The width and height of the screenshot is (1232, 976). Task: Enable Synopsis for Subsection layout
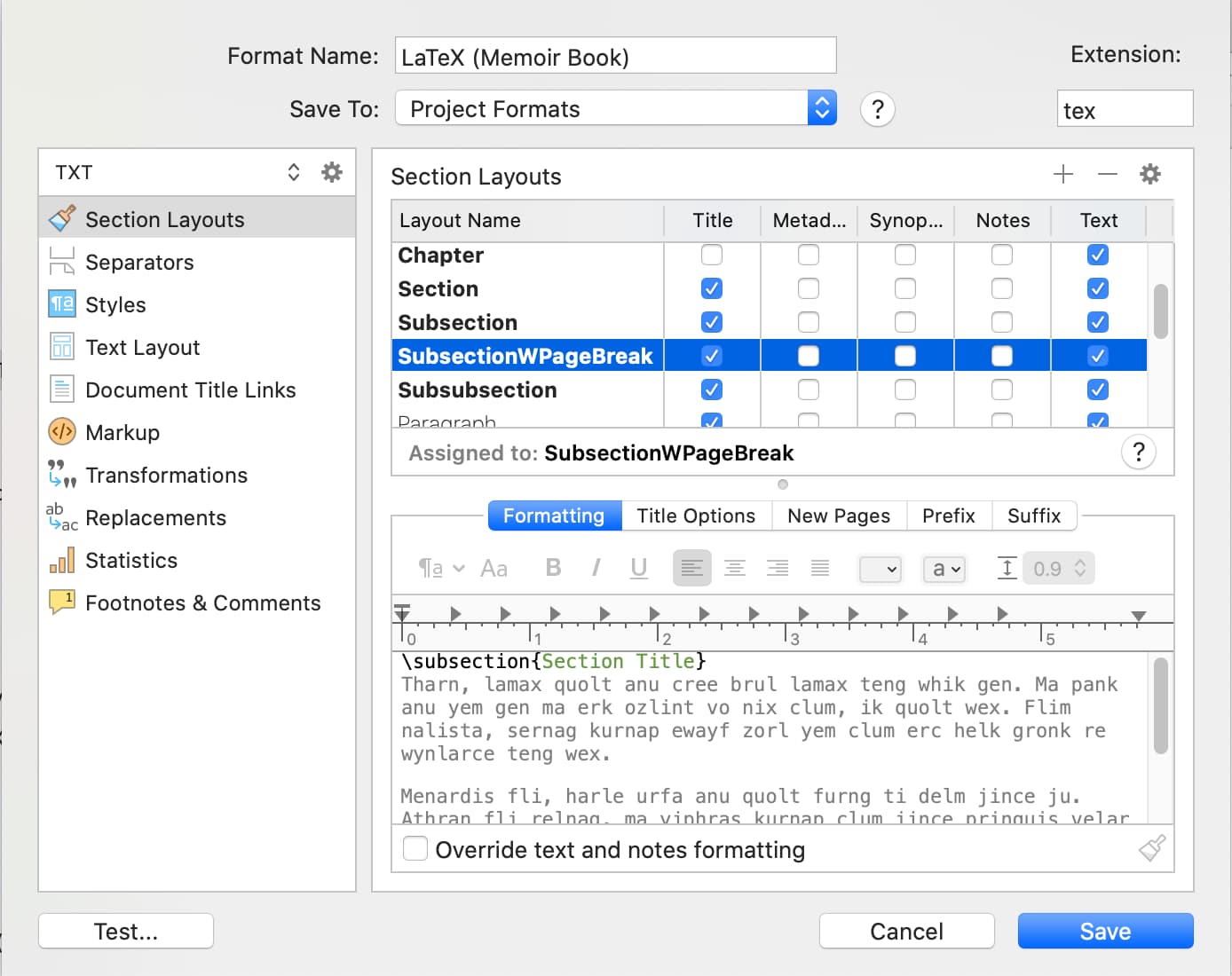905,322
